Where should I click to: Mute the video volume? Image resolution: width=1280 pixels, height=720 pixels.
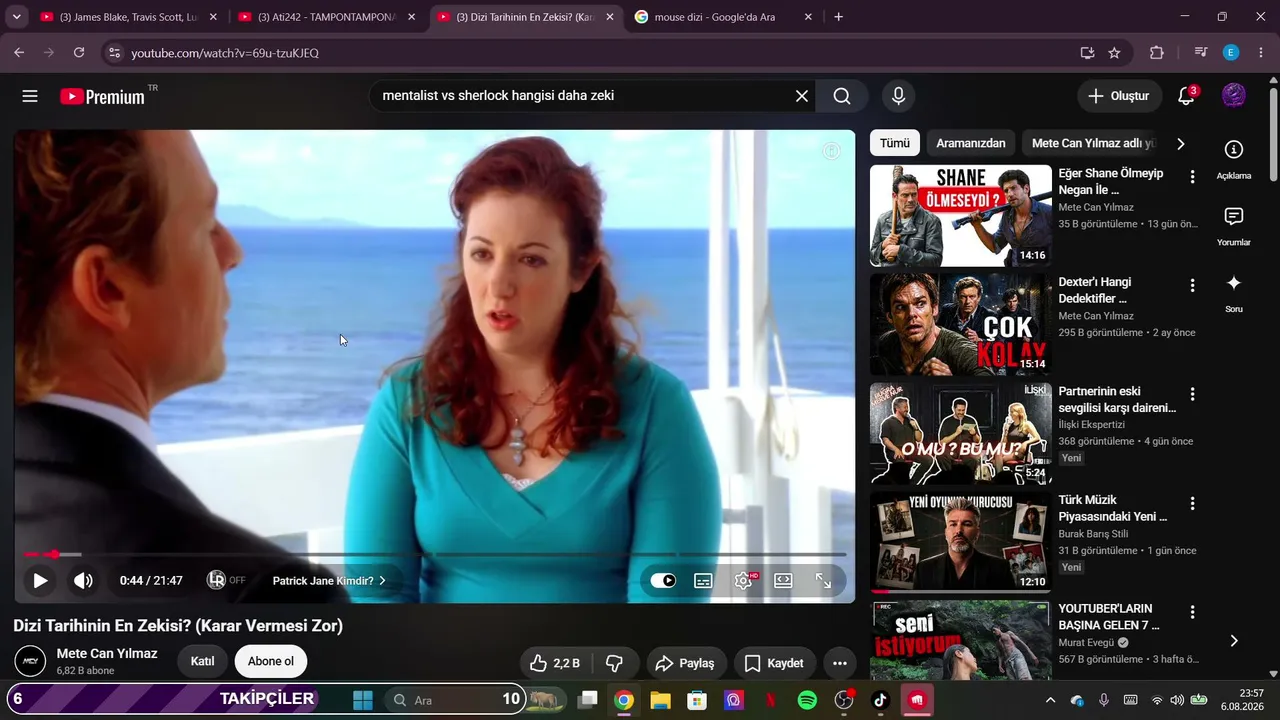83,580
